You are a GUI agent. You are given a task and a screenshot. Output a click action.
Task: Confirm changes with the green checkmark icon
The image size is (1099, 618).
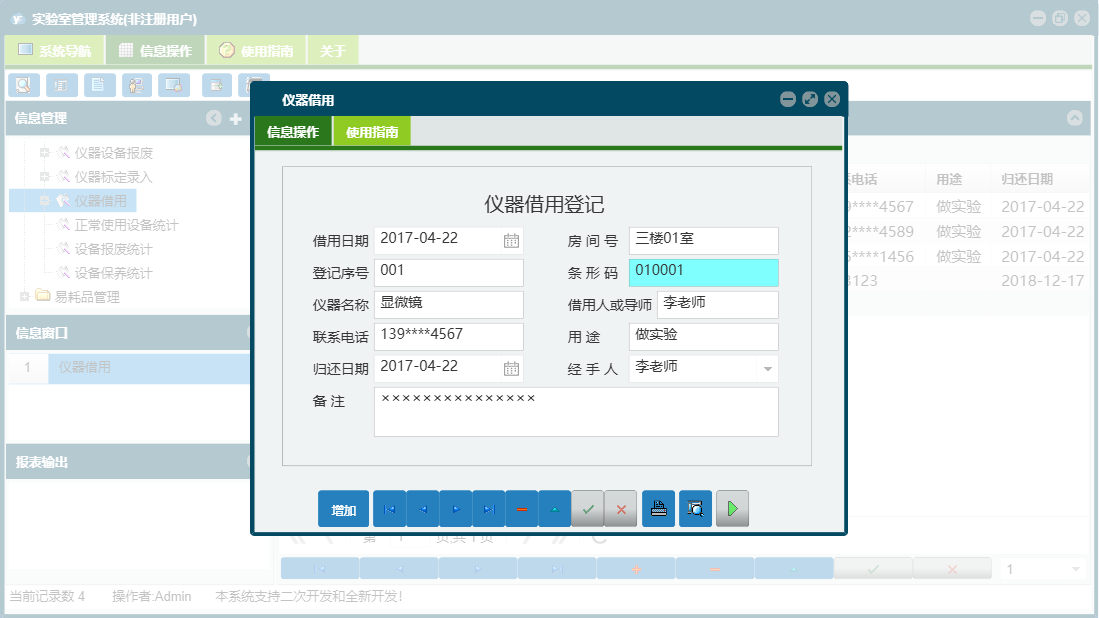point(588,508)
